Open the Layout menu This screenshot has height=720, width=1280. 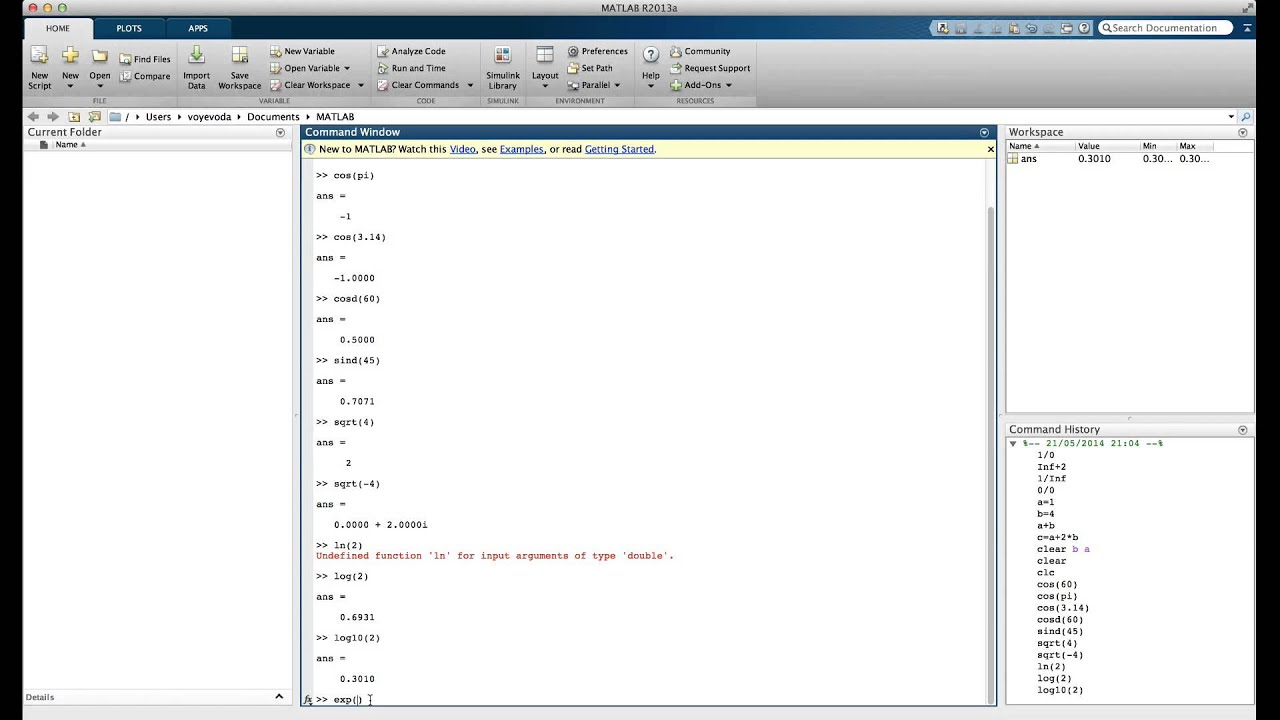pyautogui.click(x=545, y=67)
